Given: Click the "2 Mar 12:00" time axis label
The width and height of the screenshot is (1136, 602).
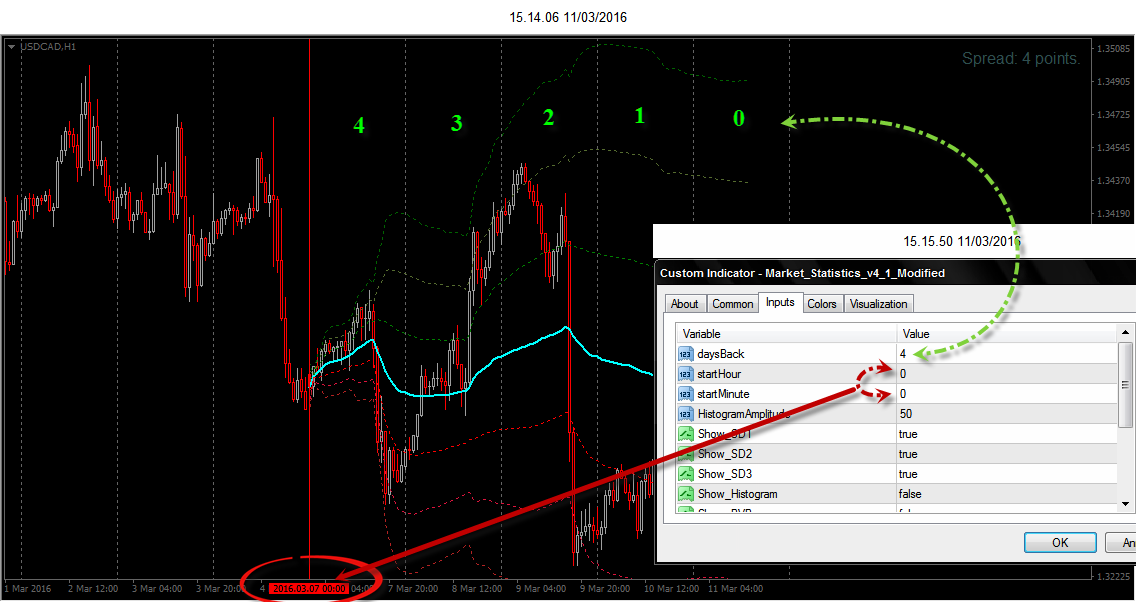Looking at the screenshot, I should coord(93,589).
